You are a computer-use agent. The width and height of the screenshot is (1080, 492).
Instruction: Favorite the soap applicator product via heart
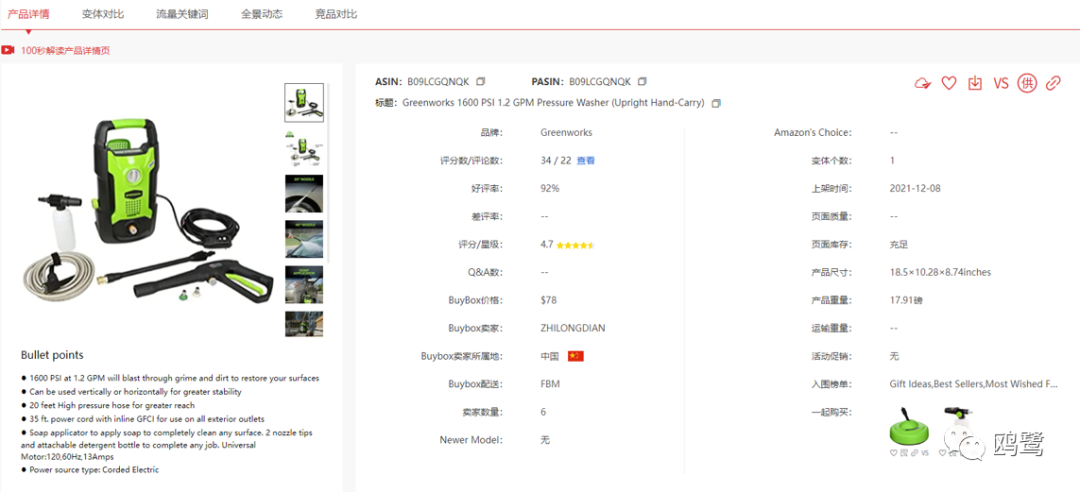[x=942, y=453]
